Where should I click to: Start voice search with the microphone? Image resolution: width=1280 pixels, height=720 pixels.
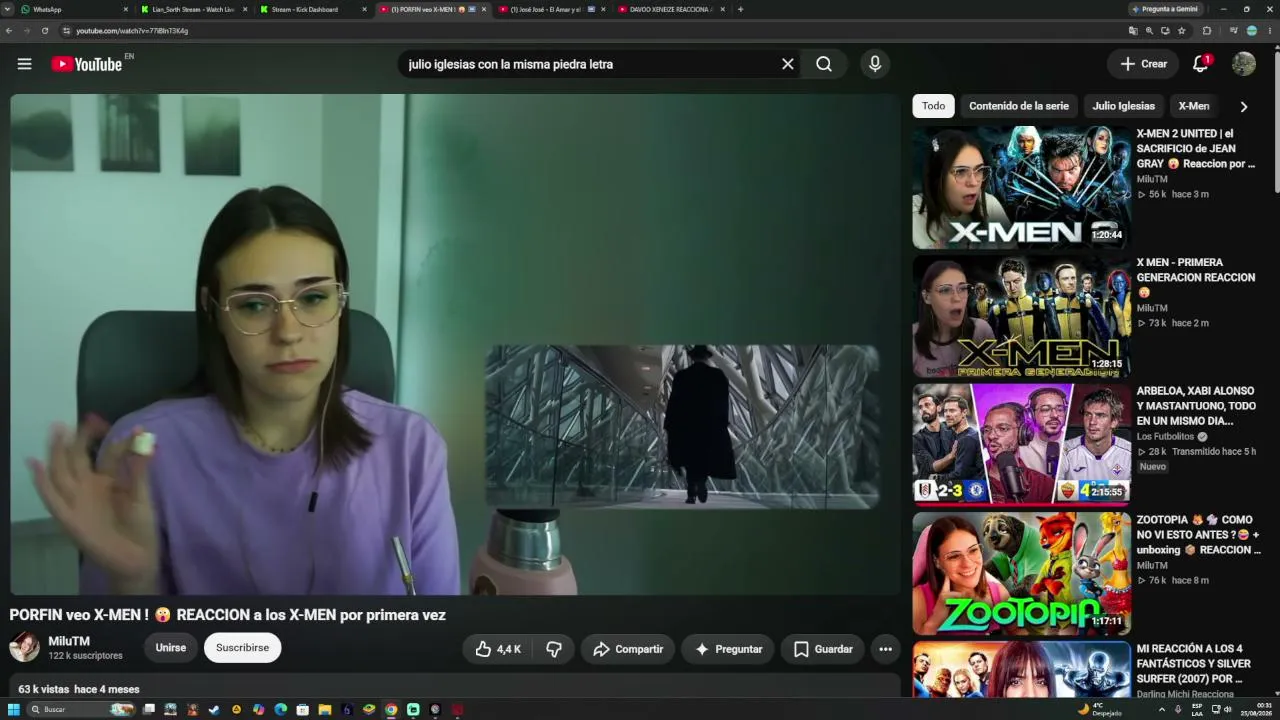[x=875, y=64]
